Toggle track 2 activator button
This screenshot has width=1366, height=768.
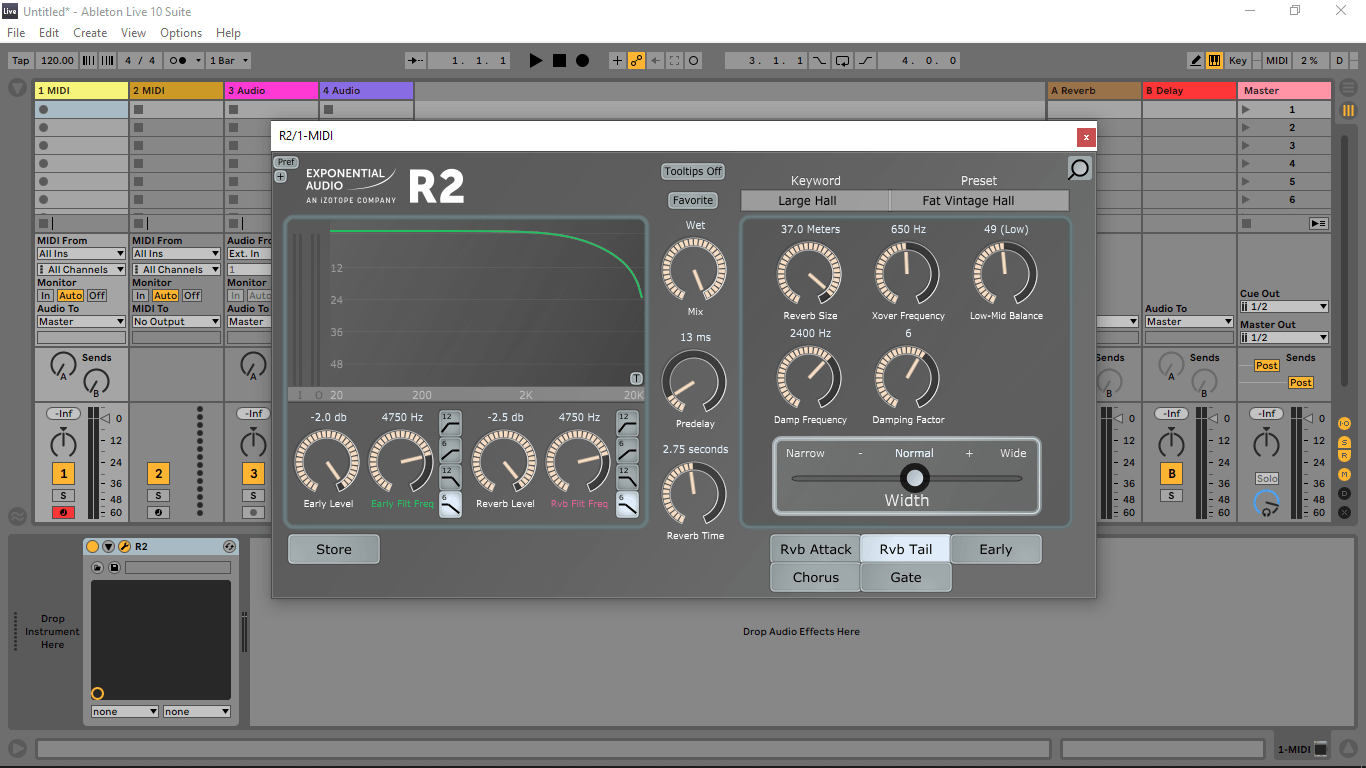point(158,474)
